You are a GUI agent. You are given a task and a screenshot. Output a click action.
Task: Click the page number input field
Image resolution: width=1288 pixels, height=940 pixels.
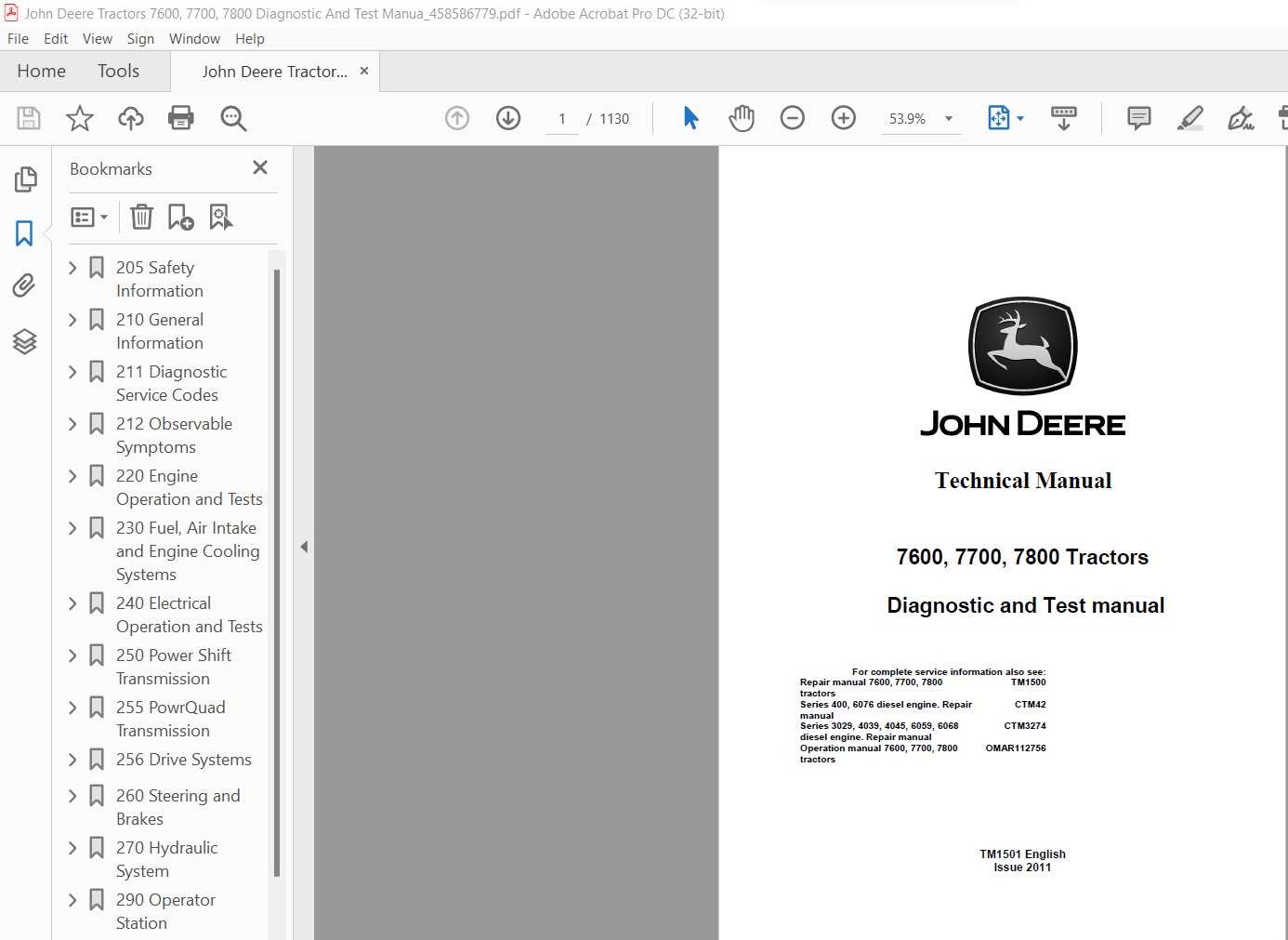click(x=562, y=118)
